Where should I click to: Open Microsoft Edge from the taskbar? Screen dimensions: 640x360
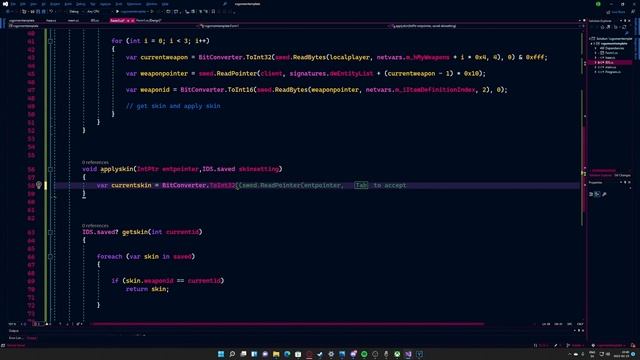pyautogui.click(x=287, y=354)
